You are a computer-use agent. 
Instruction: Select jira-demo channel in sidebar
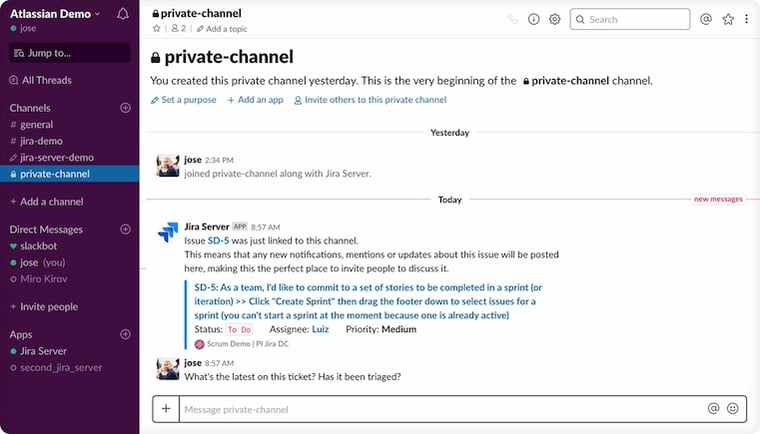(x=41, y=141)
